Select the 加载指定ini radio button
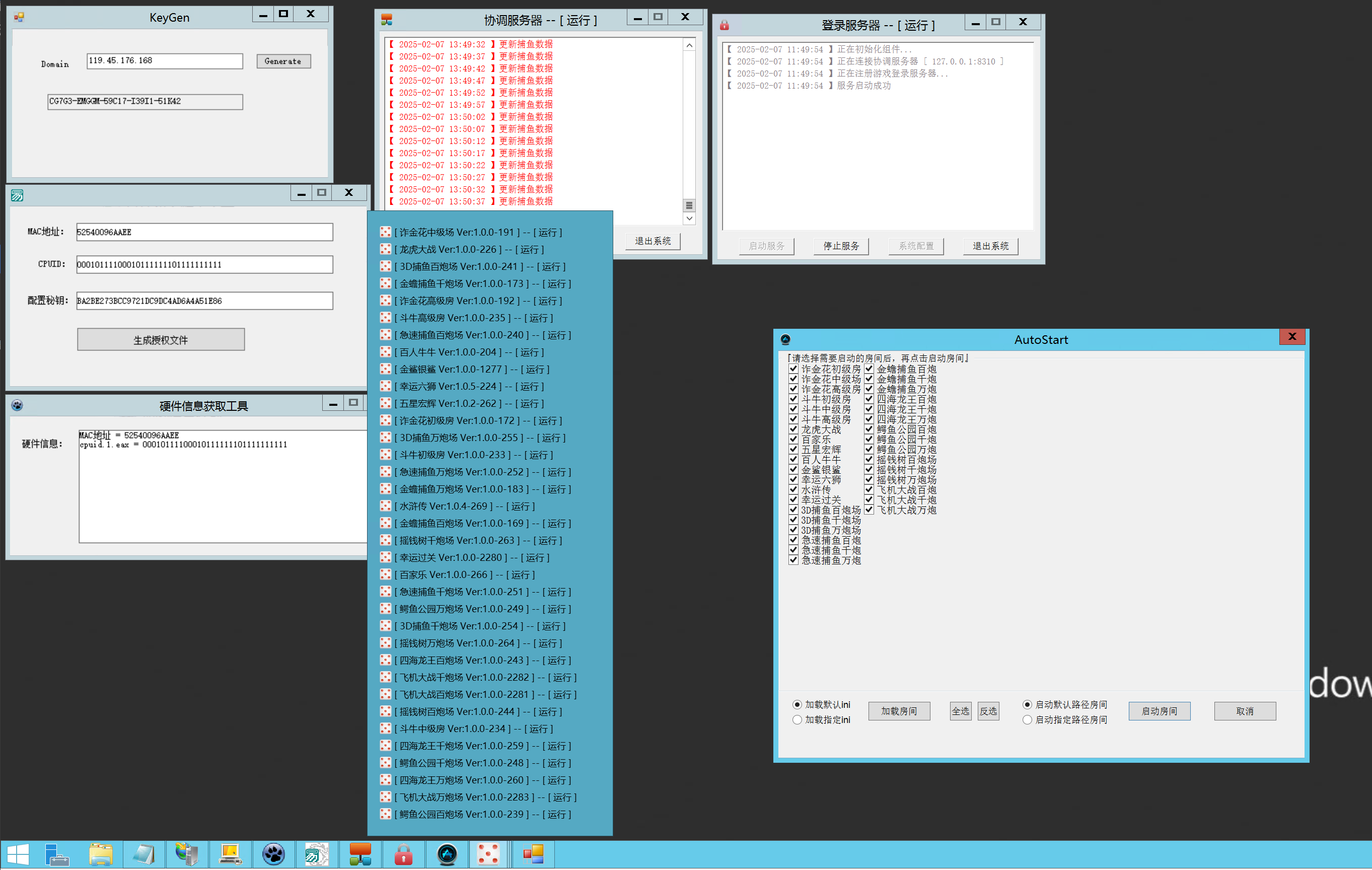 click(797, 719)
